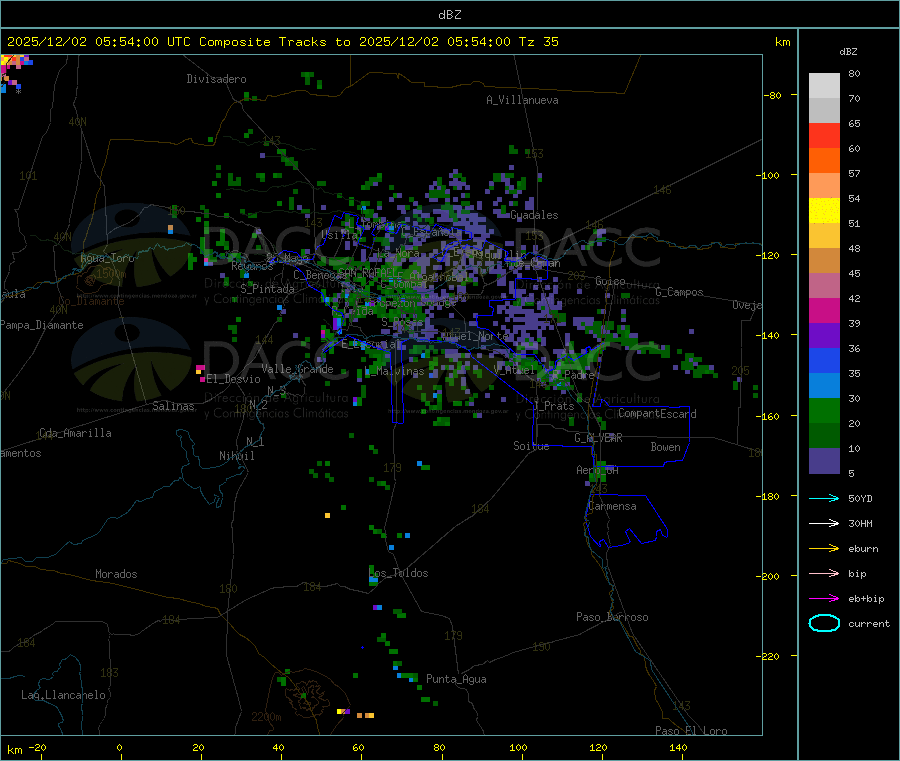Screen dimensions: 900x761
Task: Select the 60 dBZ orange swatch in legend
Action: (x=824, y=161)
